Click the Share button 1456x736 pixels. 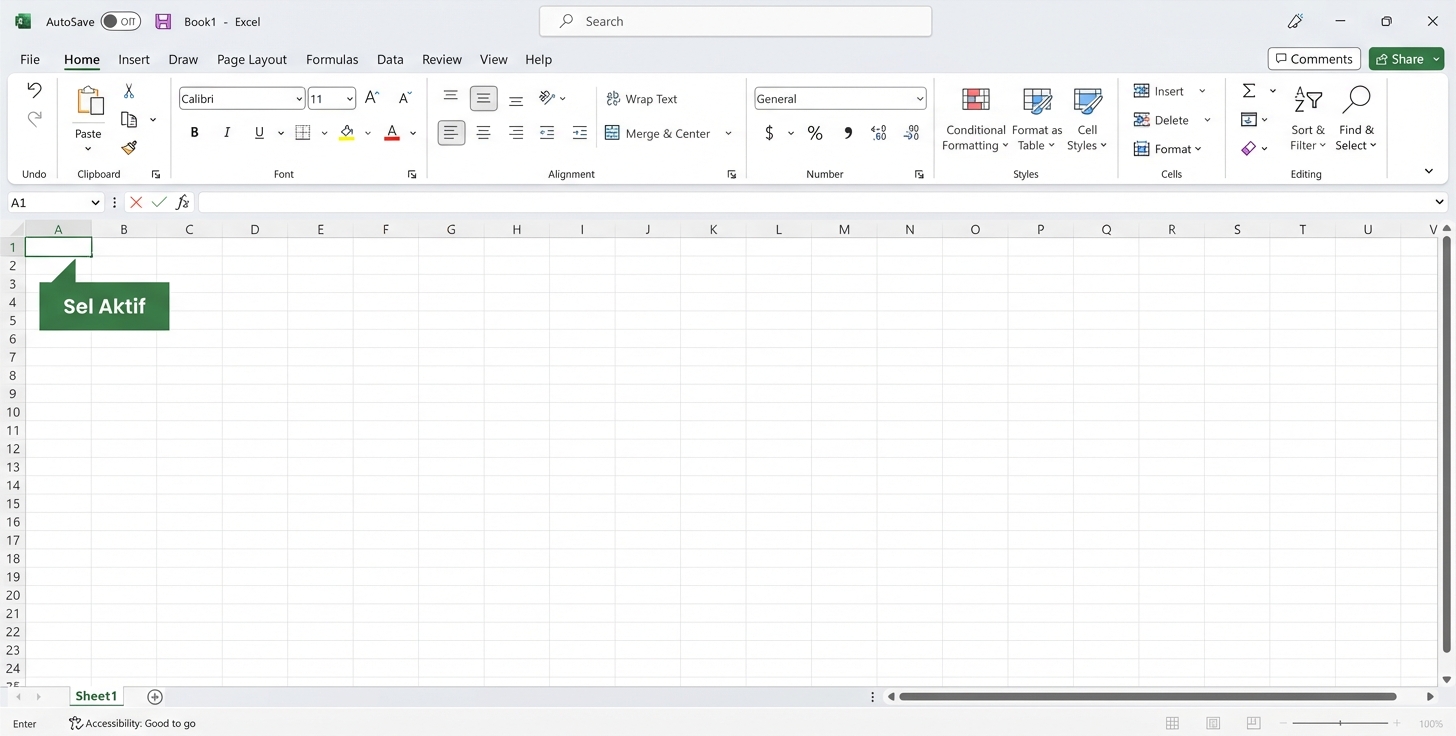tap(1404, 58)
